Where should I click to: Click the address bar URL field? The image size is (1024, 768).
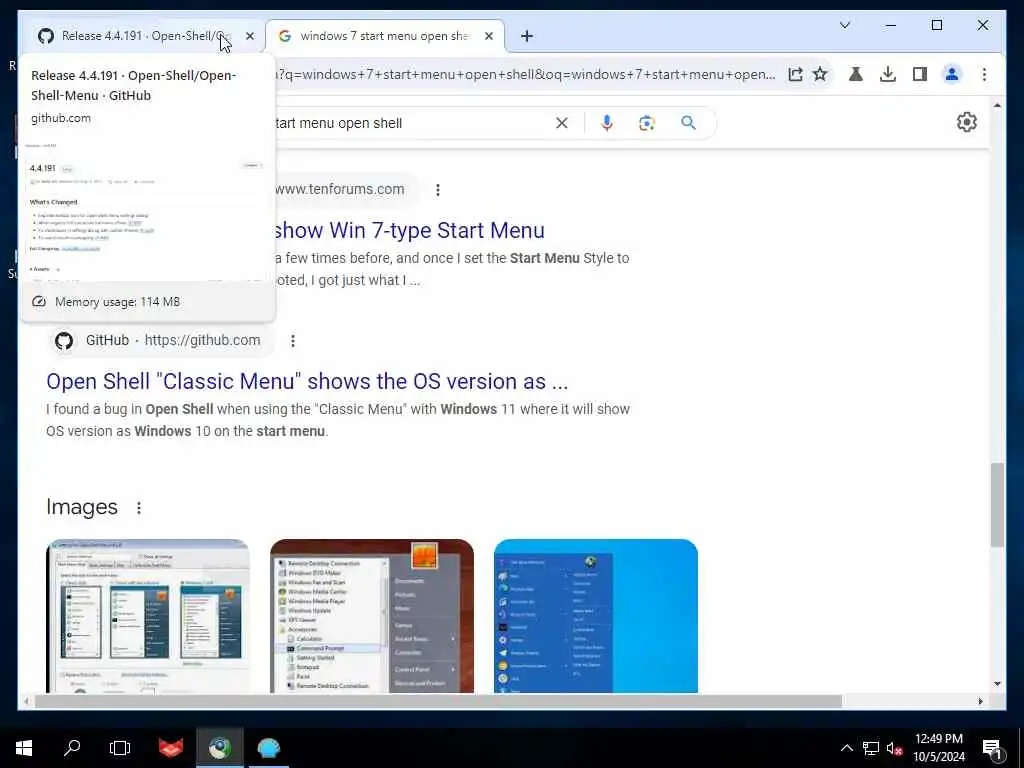(526, 74)
